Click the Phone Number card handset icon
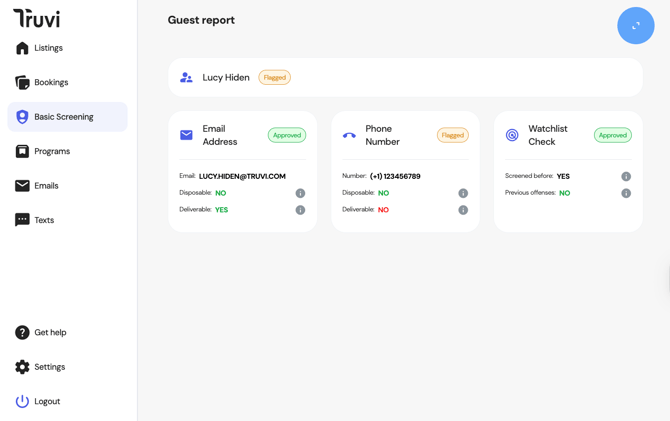The width and height of the screenshot is (670, 421). 349,135
